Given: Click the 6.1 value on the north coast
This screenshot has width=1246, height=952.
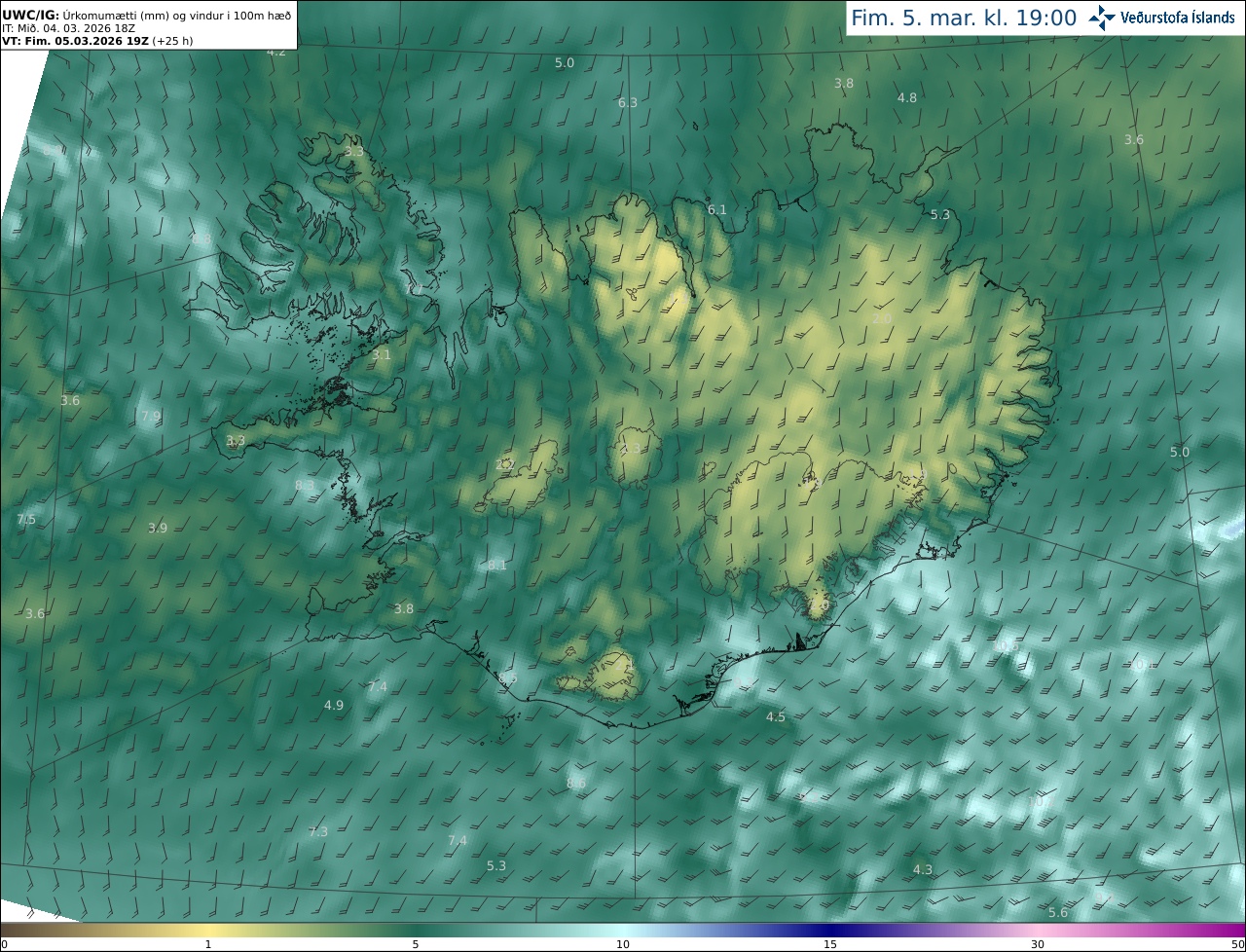Looking at the screenshot, I should 717,209.
